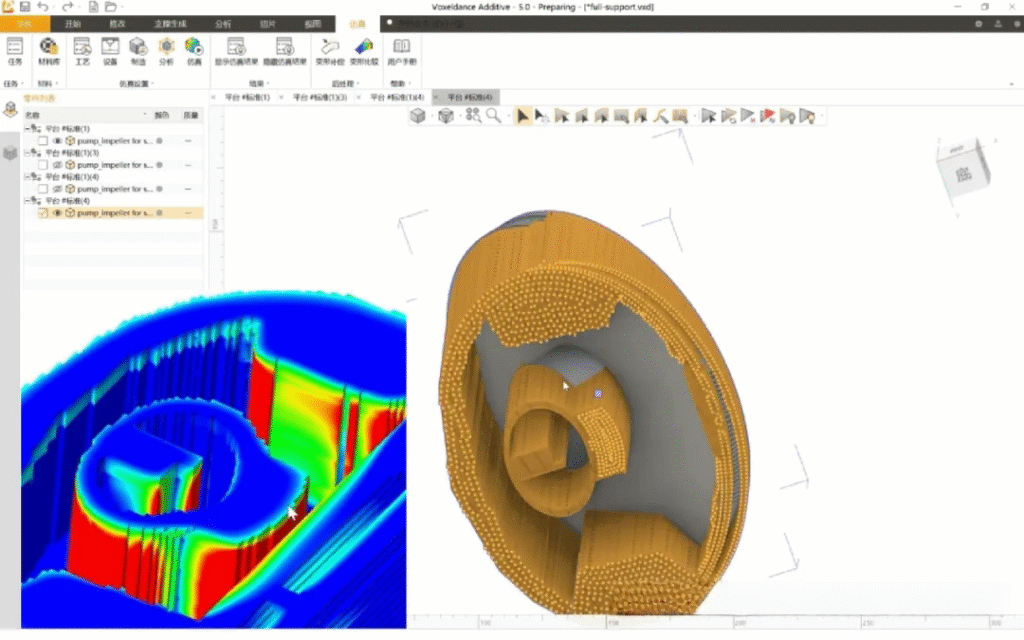Image resolution: width=1024 pixels, height=640 pixels.
Task: Click the 任务 task icon in ribbon
Action: [14, 49]
